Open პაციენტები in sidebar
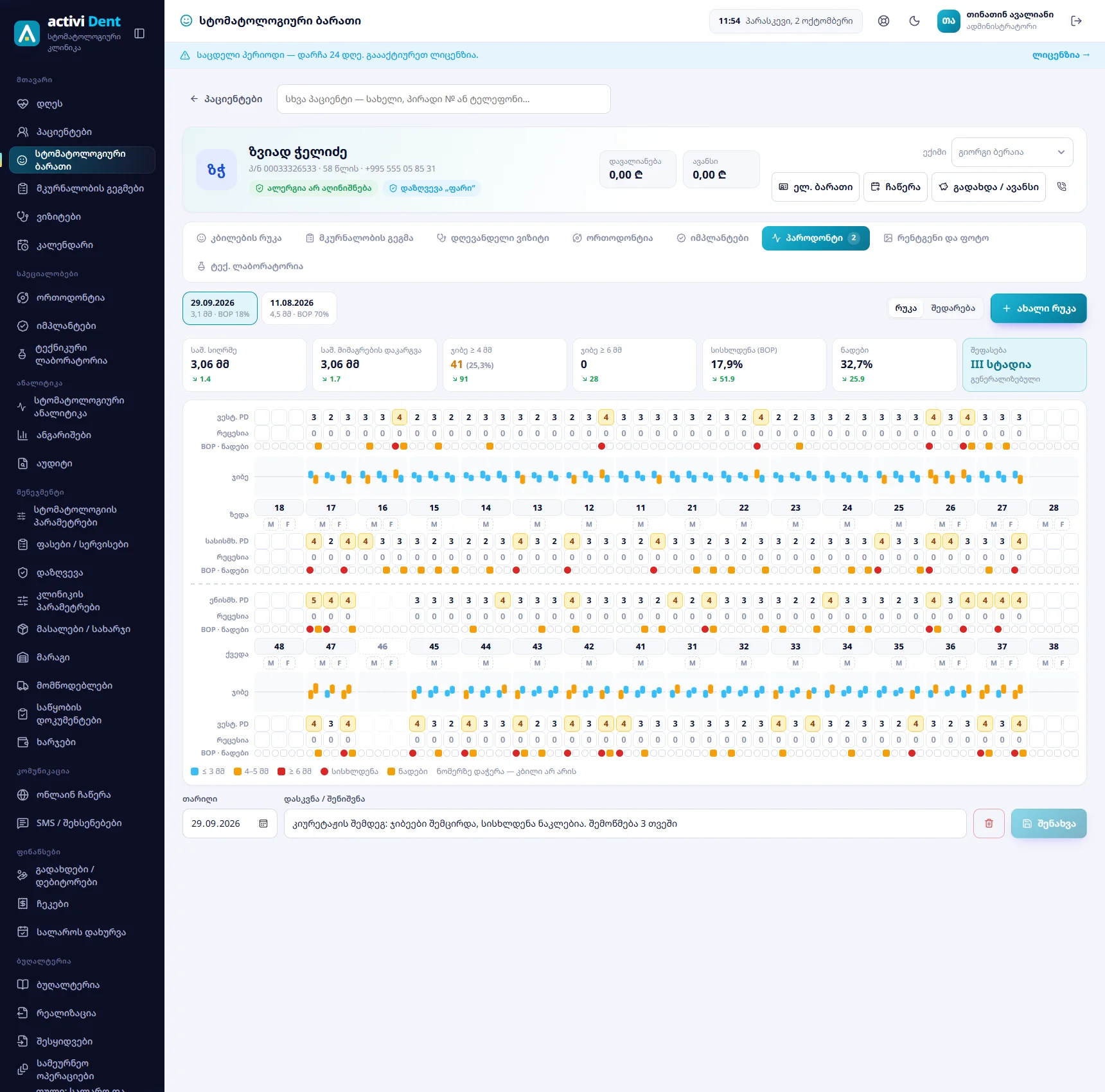The height and width of the screenshot is (1092, 1105). click(x=82, y=132)
